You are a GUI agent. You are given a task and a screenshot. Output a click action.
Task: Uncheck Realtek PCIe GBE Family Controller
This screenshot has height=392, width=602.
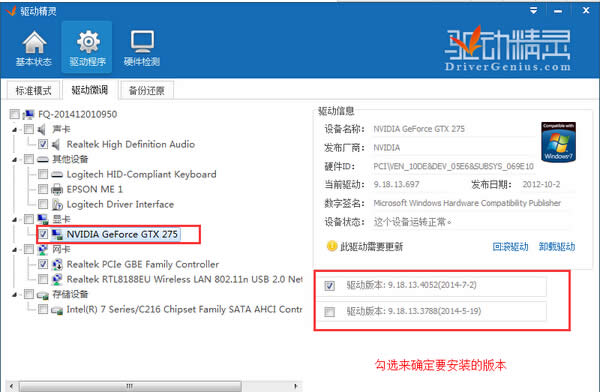[x=43, y=264]
